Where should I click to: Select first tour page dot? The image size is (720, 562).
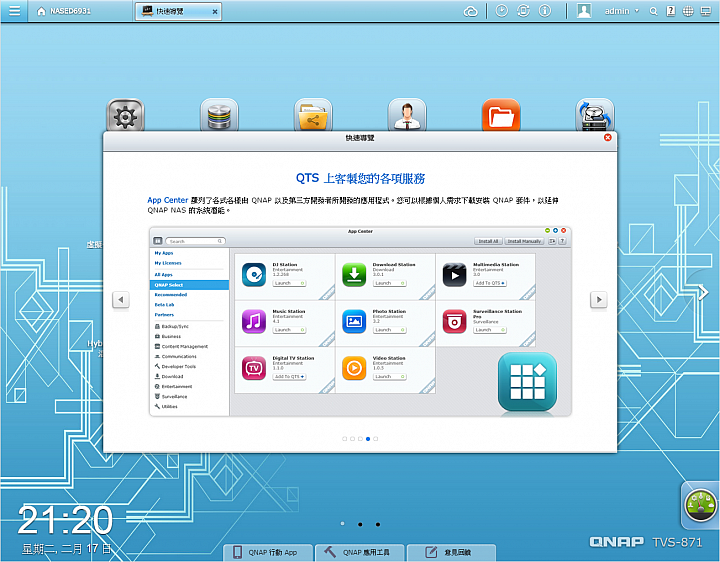point(344,439)
